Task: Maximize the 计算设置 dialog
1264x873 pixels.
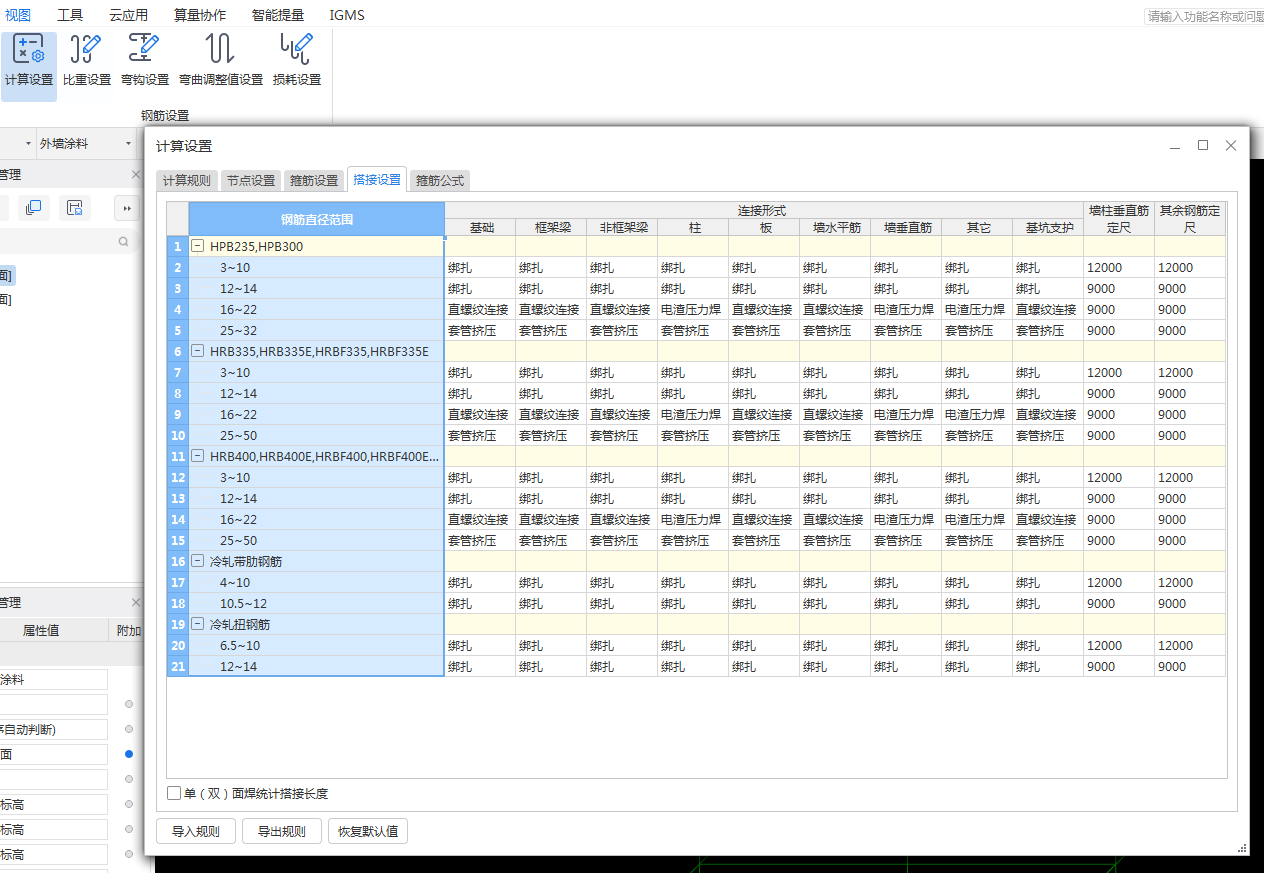Action: click(1203, 145)
